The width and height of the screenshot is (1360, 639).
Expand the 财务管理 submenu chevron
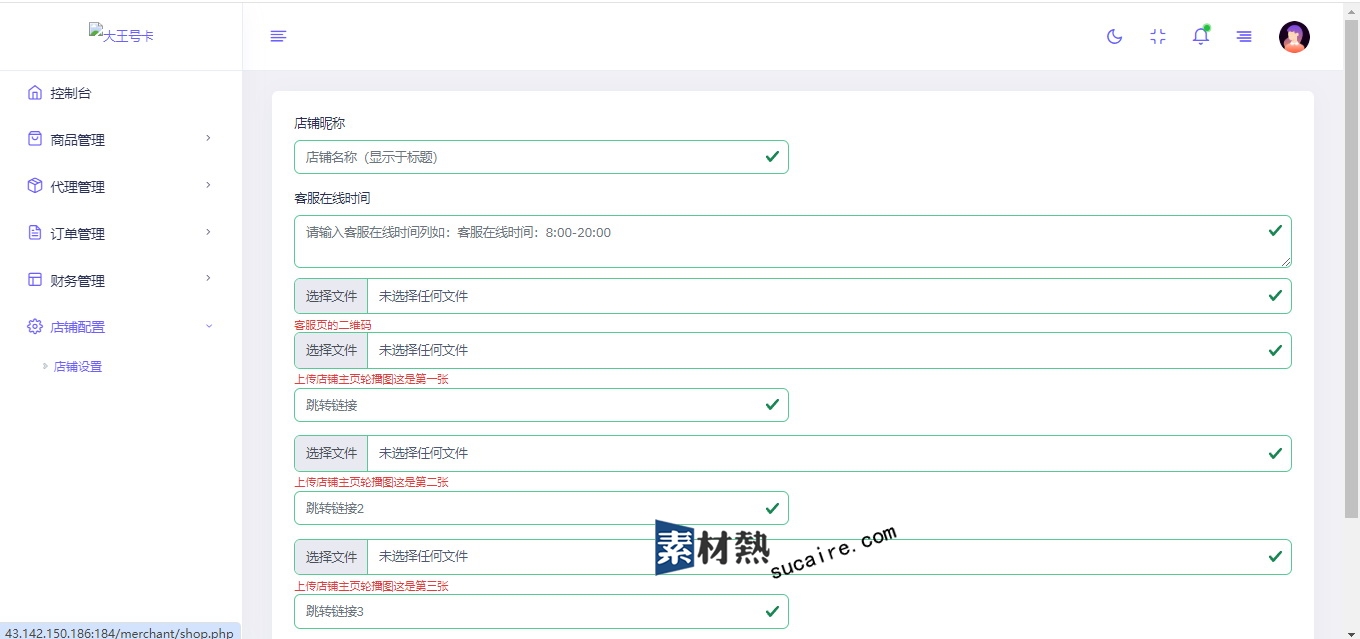tap(208, 279)
